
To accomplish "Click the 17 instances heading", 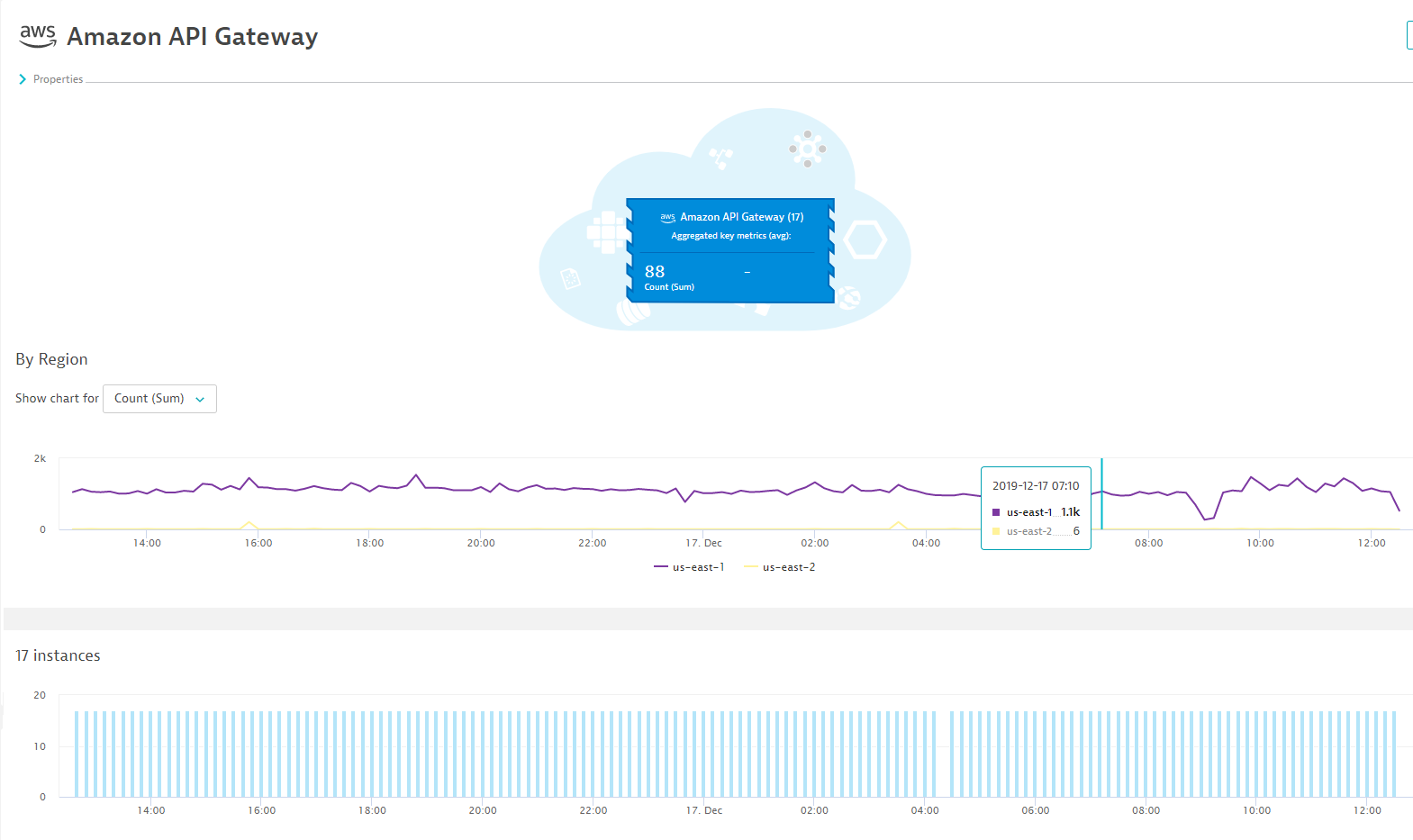I will click(58, 655).
